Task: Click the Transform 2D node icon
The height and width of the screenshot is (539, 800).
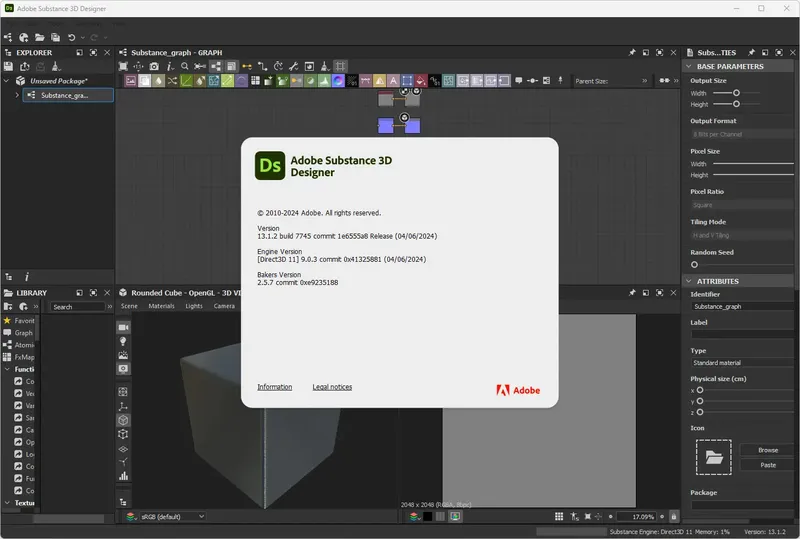Action: pos(407,81)
